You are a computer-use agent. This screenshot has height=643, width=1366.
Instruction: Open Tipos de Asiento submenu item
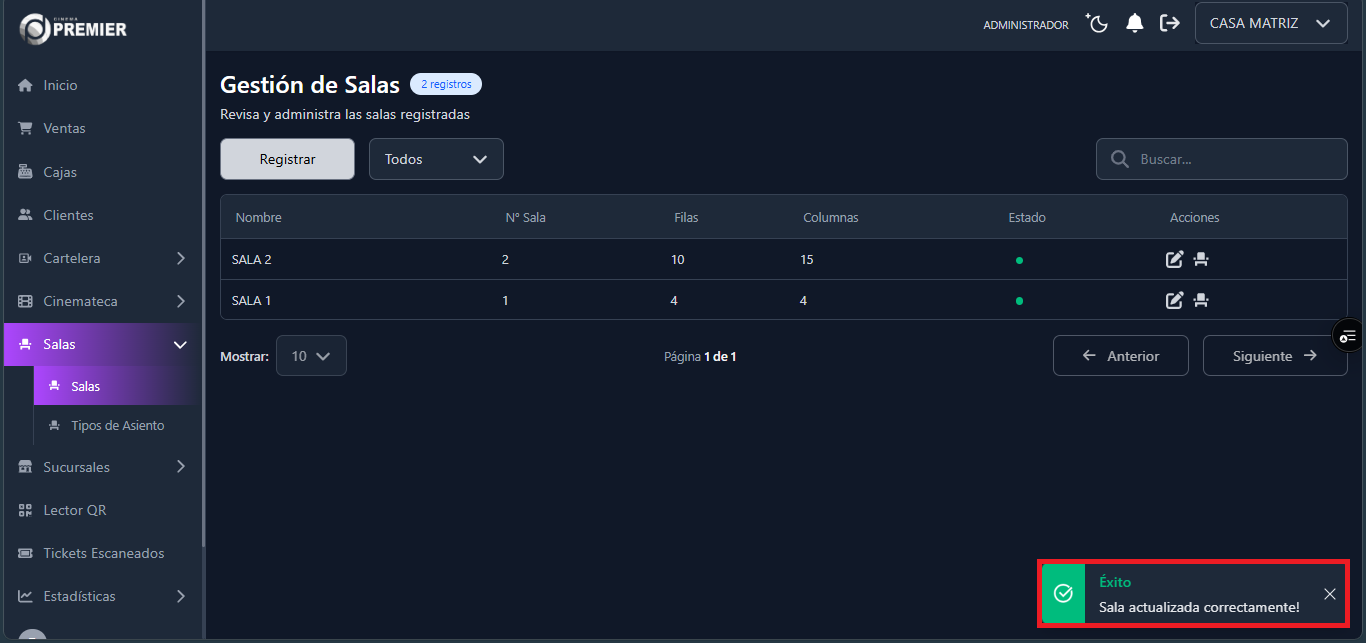pos(117,425)
